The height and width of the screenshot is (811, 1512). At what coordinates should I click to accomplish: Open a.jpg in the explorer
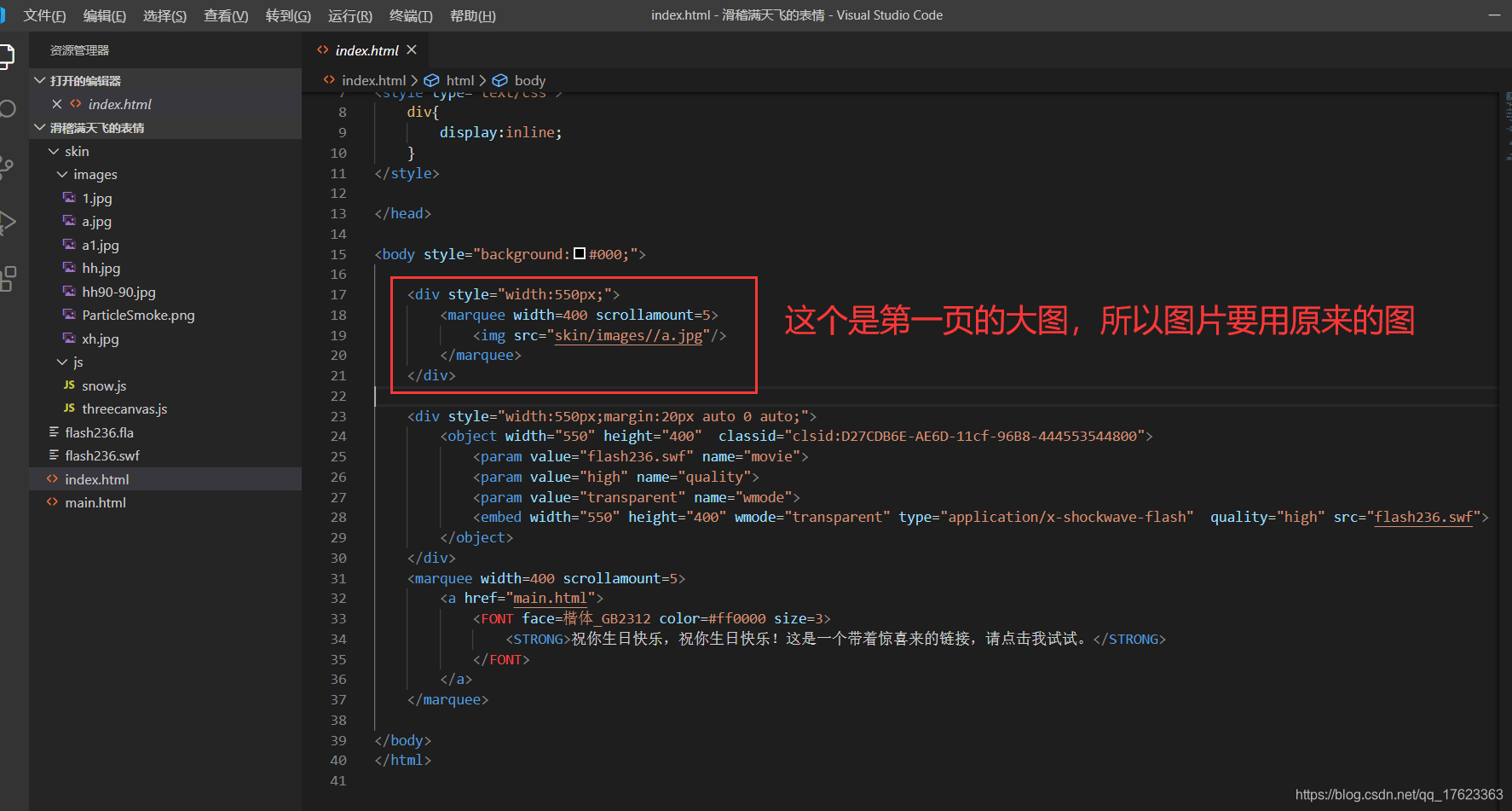[165, 221]
